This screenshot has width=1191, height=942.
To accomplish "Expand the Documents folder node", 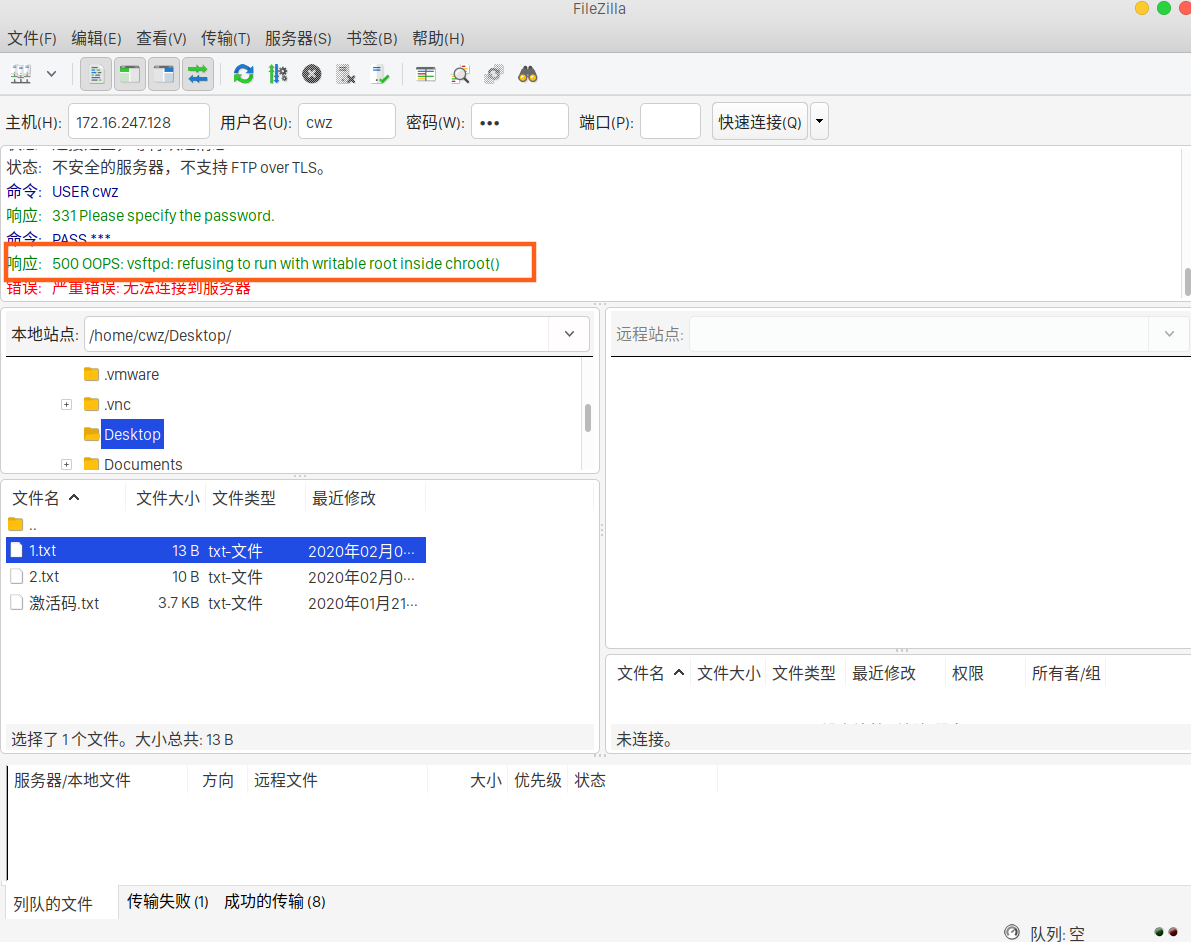I will 67,464.
